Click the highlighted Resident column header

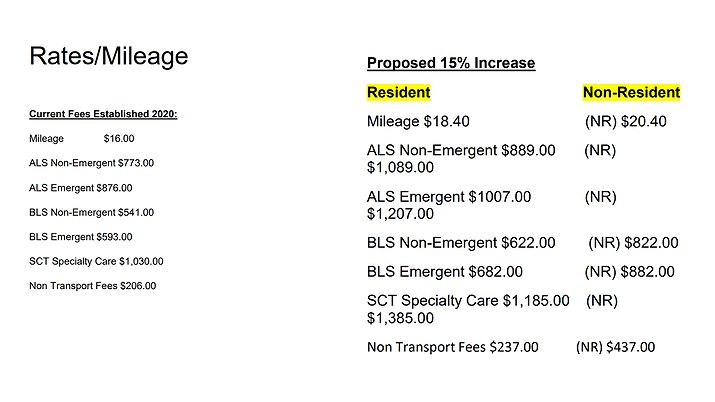(398, 93)
